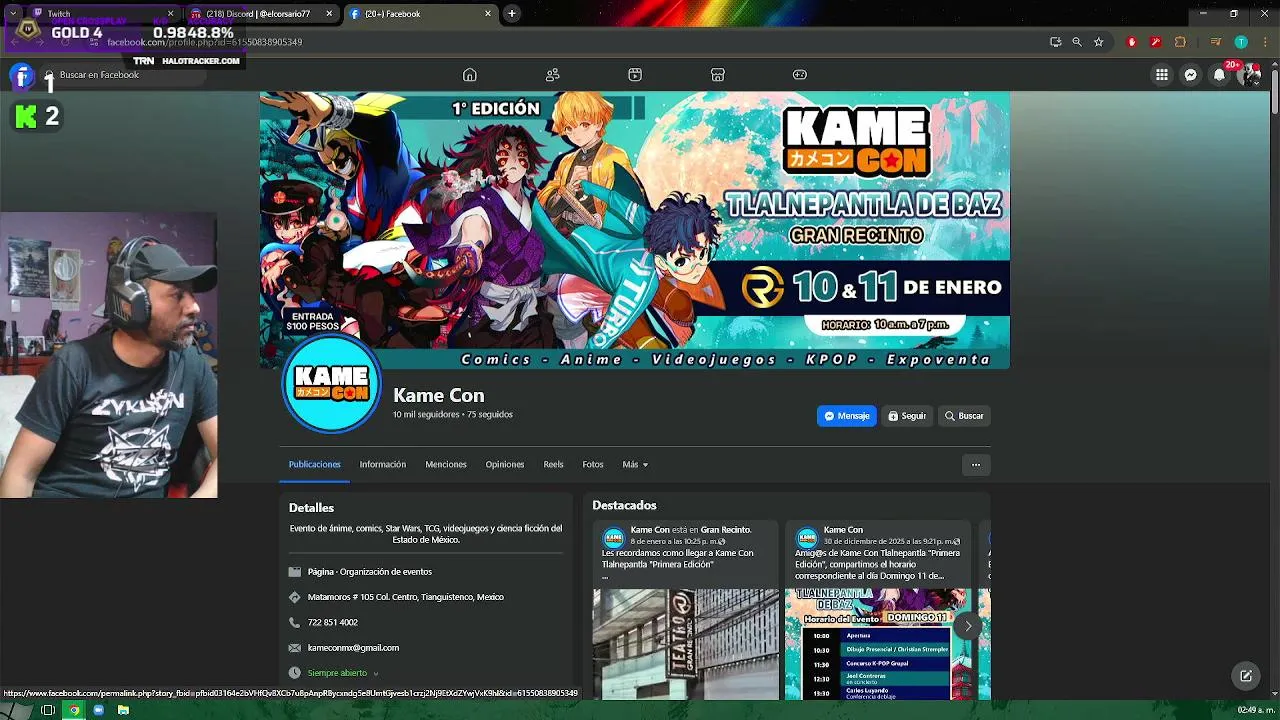
Task: Open the Chrome profile avatar
Action: click(x=1241, y=42)
